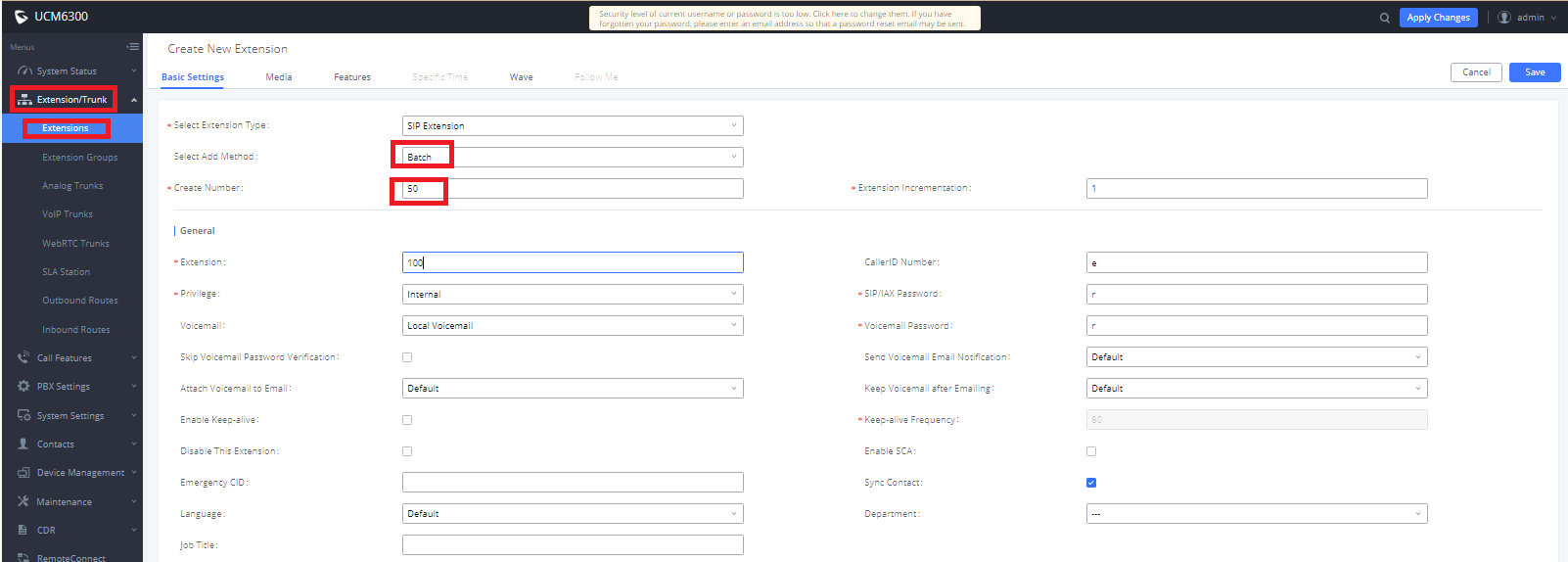Screen dimensions: 1568x562
Task: Toggle Skip Voicemail Password Verification checkbox
Action: [407, 357]
